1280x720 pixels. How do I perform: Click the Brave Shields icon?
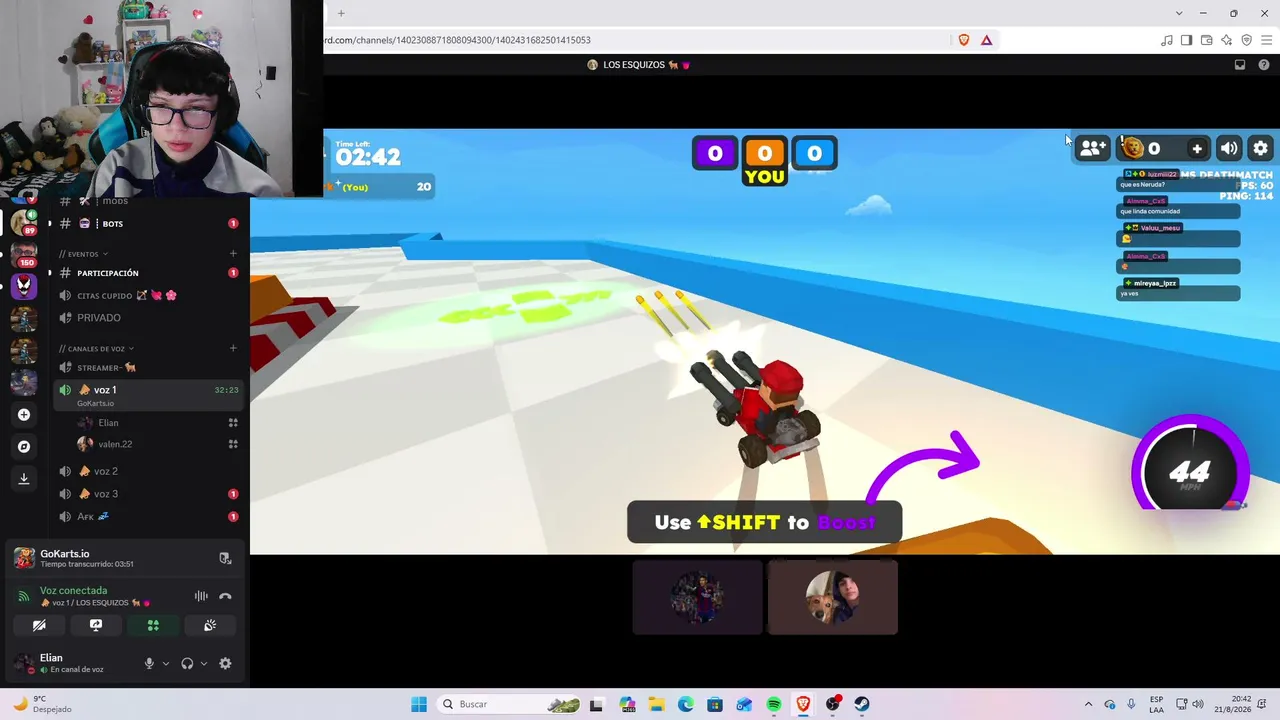[x=964, y=40]
